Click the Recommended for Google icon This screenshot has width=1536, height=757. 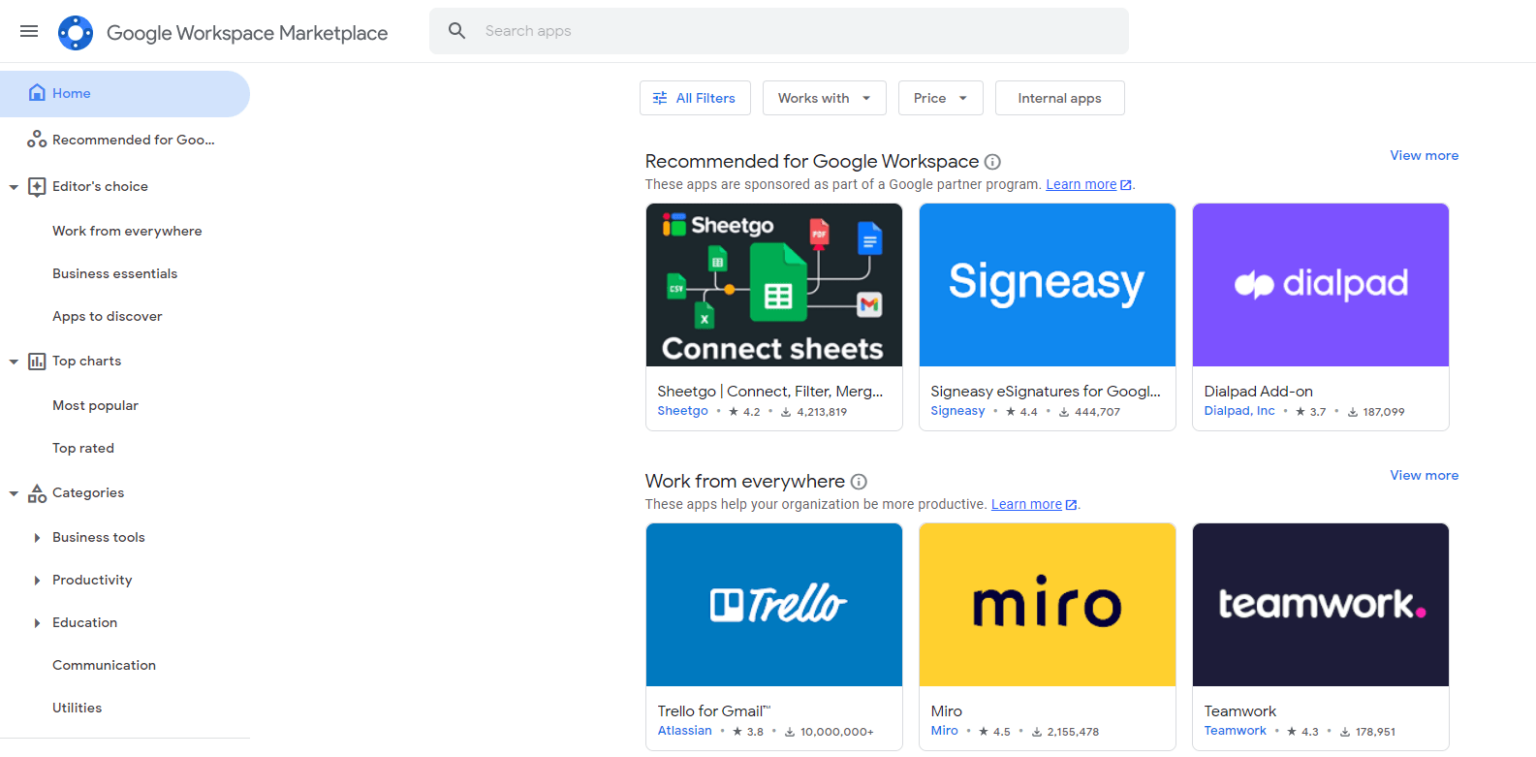point(37,139)
